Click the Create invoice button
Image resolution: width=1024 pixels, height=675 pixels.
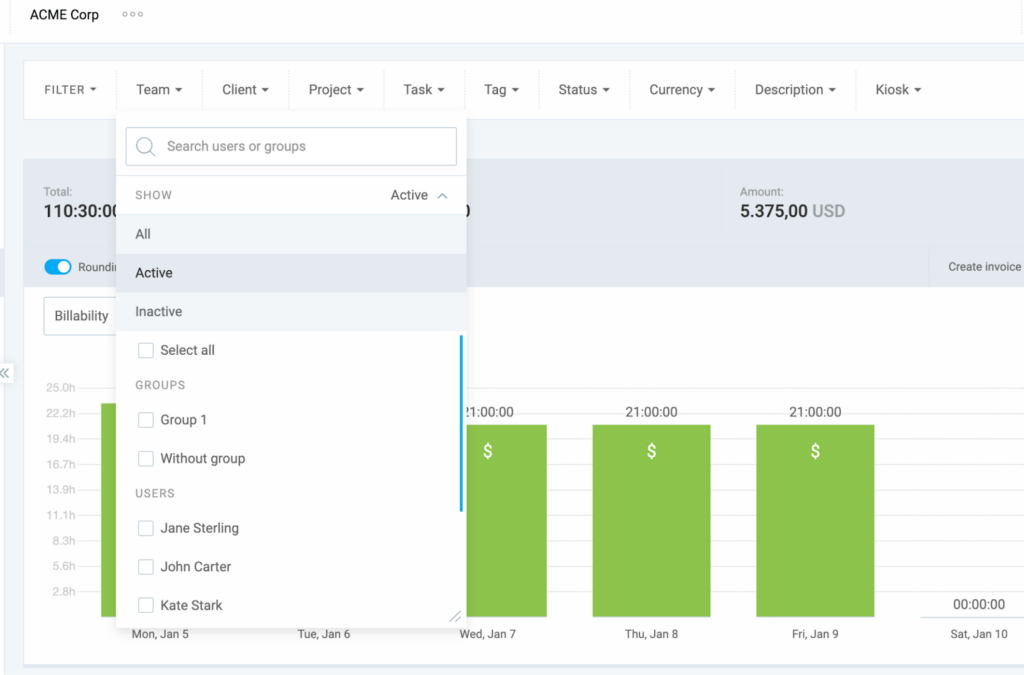[984, 267]
